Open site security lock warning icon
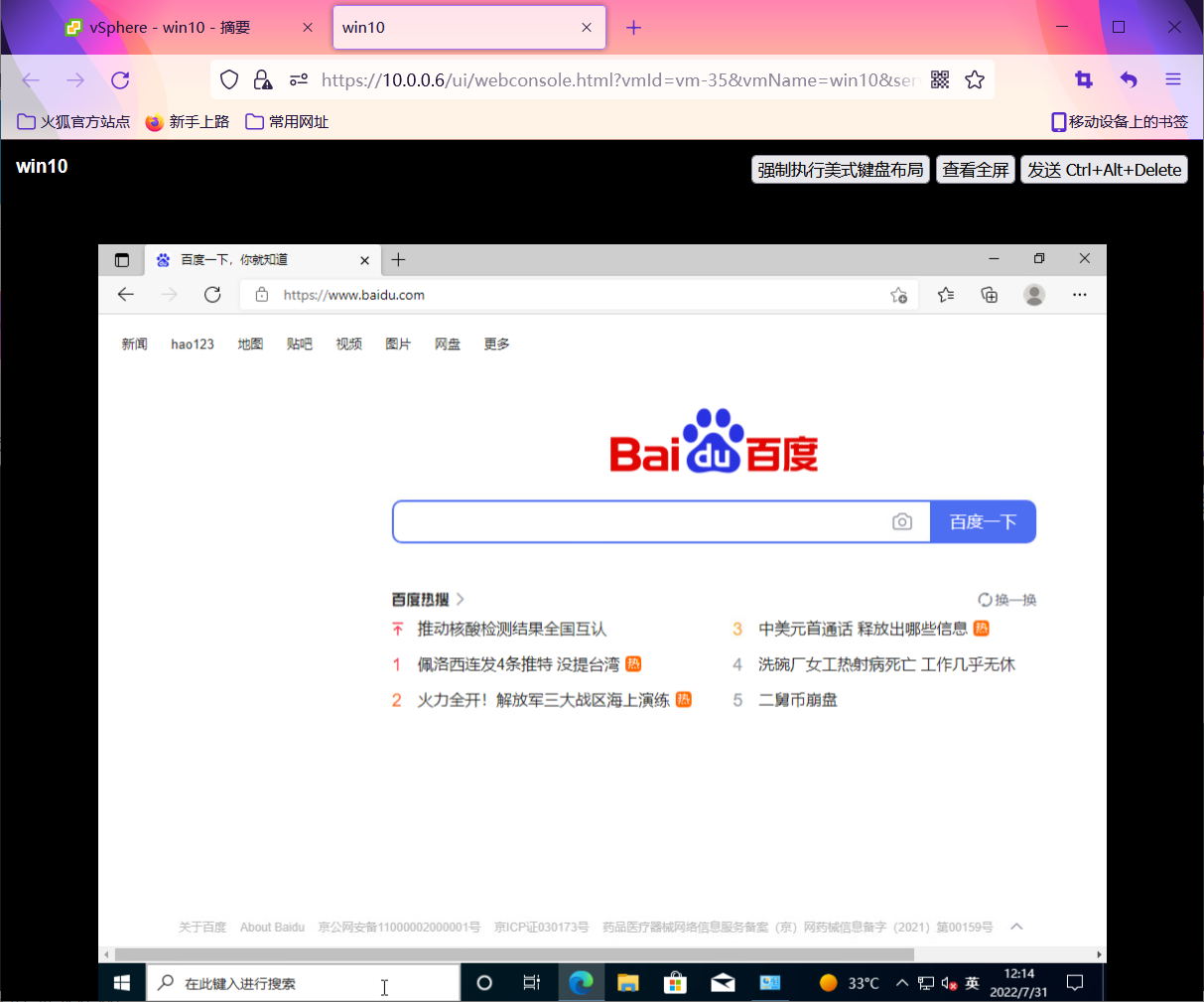Image resolution: width=1204 pixels, height=1002 pixels. click(x=262, y=80)
